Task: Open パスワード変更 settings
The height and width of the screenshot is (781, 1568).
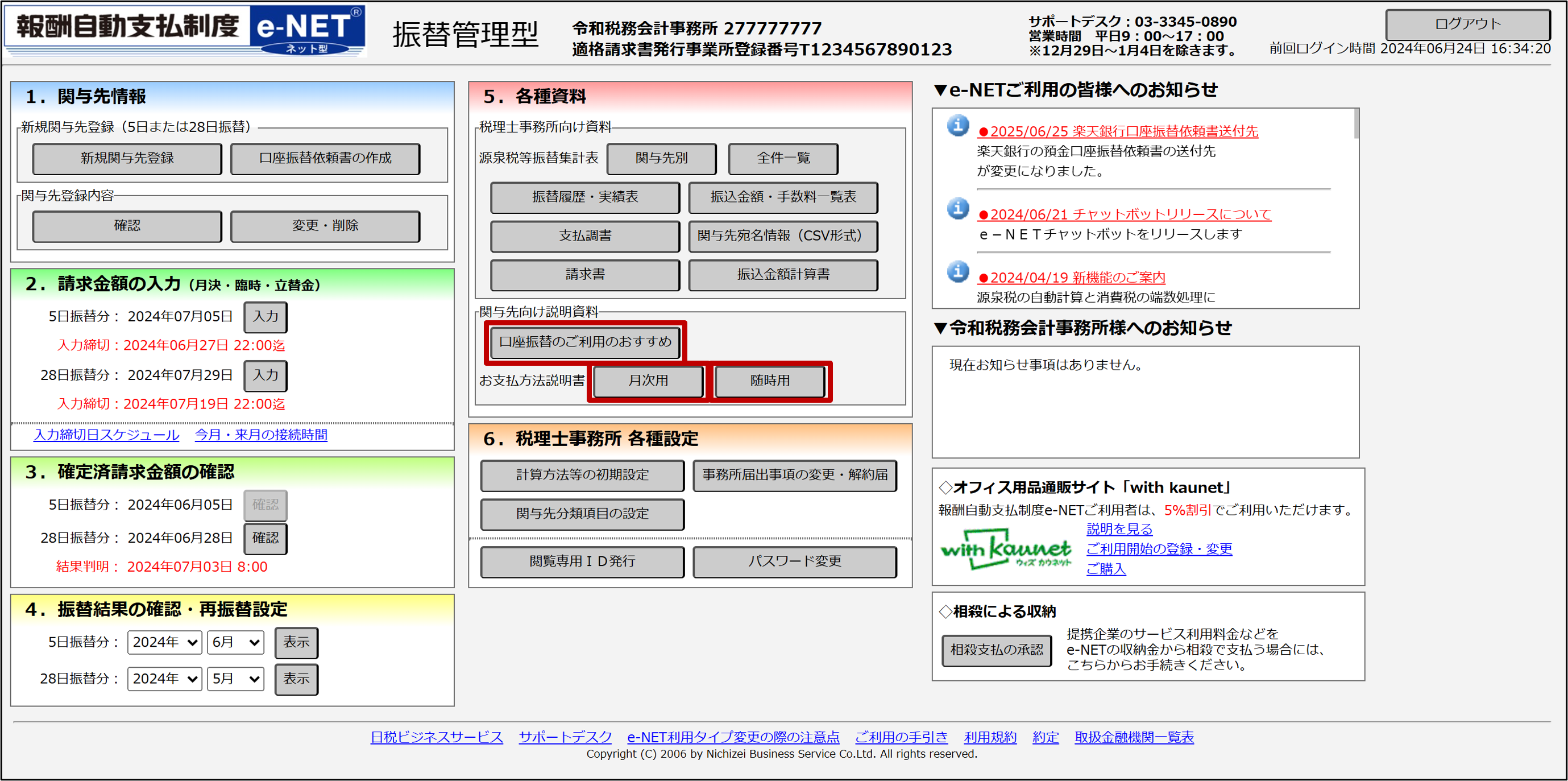Action: tap(794, 561)
